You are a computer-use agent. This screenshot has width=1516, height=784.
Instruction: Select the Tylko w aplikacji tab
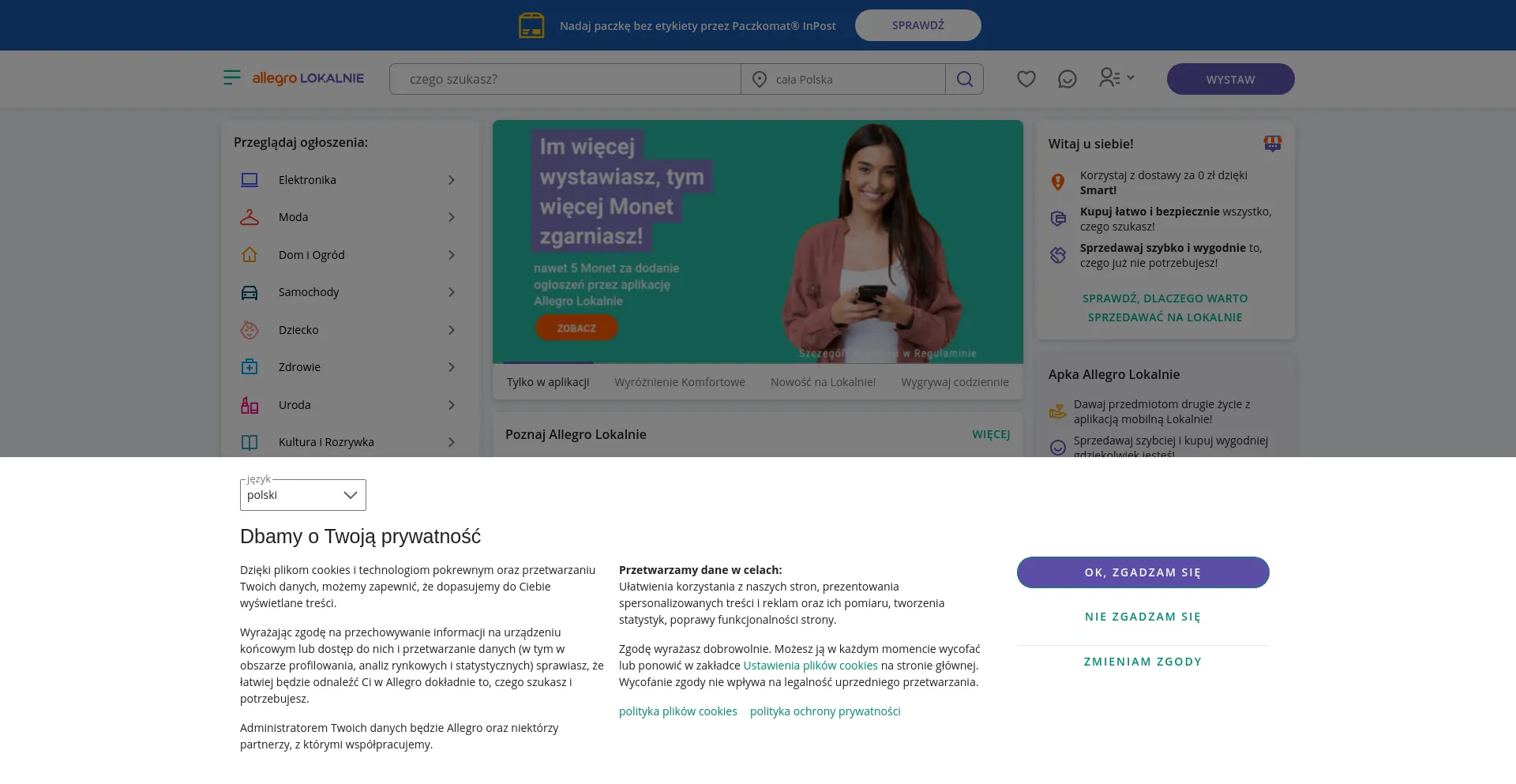(x=548, y=382)
